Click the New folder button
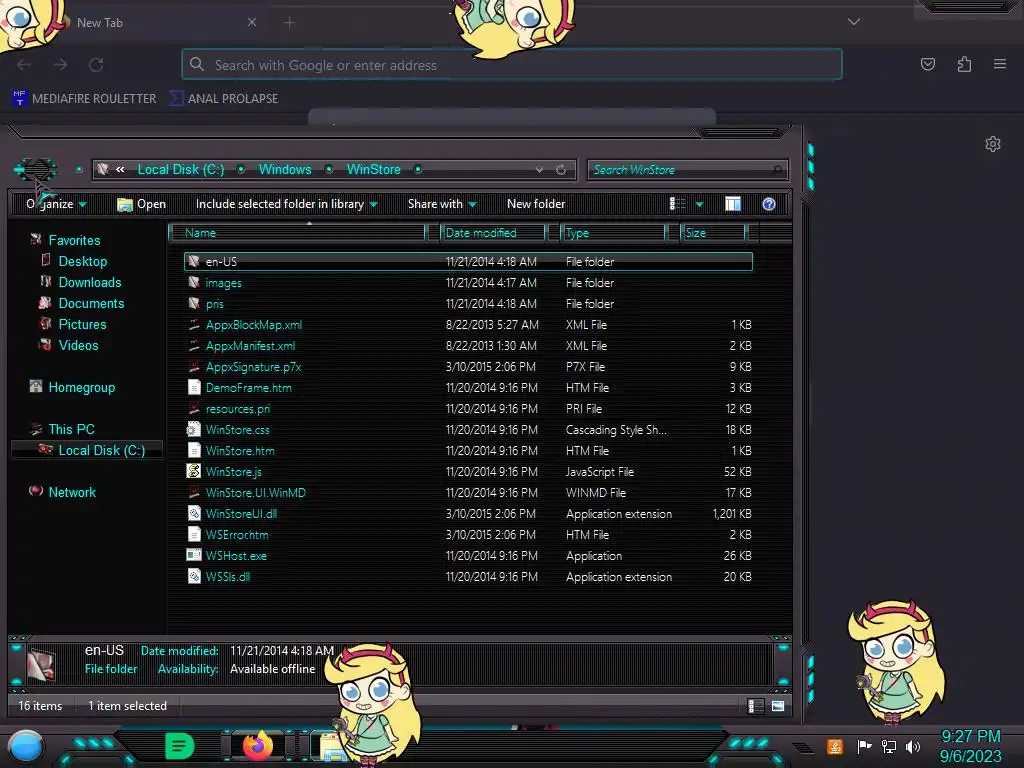 coord(536,204)
